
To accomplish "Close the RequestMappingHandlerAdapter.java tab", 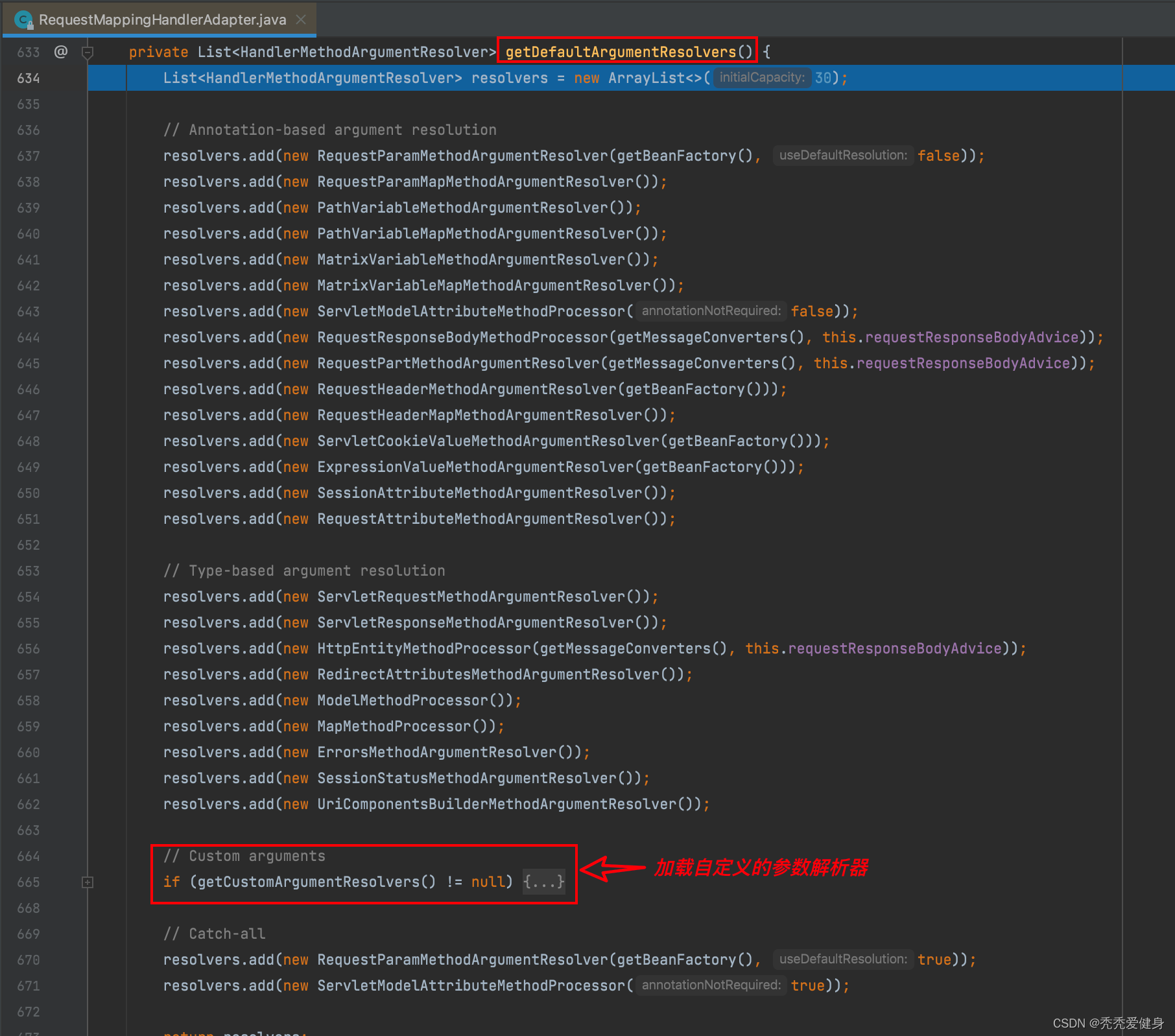I will 301,19.
